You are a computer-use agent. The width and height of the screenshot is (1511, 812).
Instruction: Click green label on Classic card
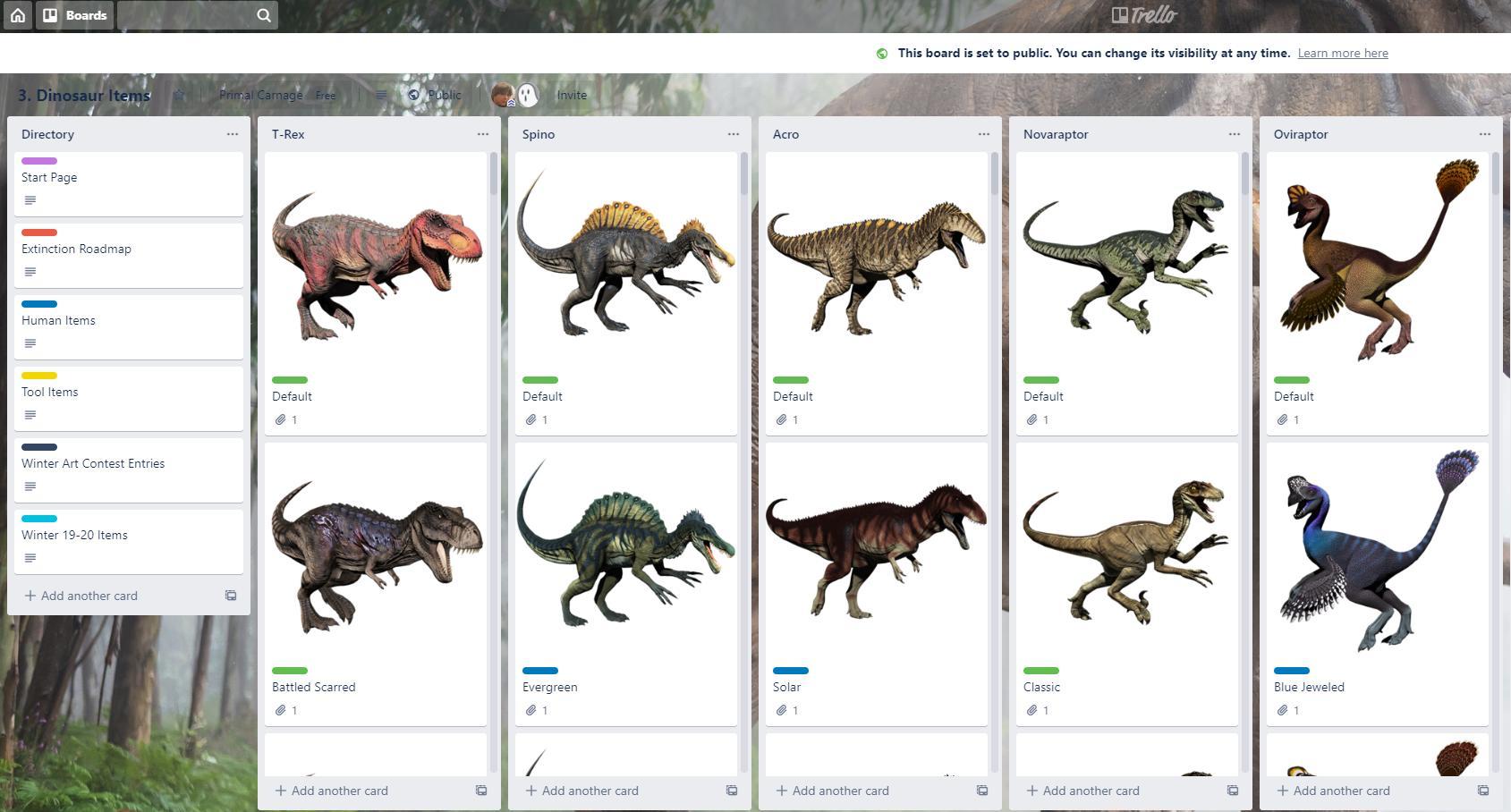pos(1041,671)
